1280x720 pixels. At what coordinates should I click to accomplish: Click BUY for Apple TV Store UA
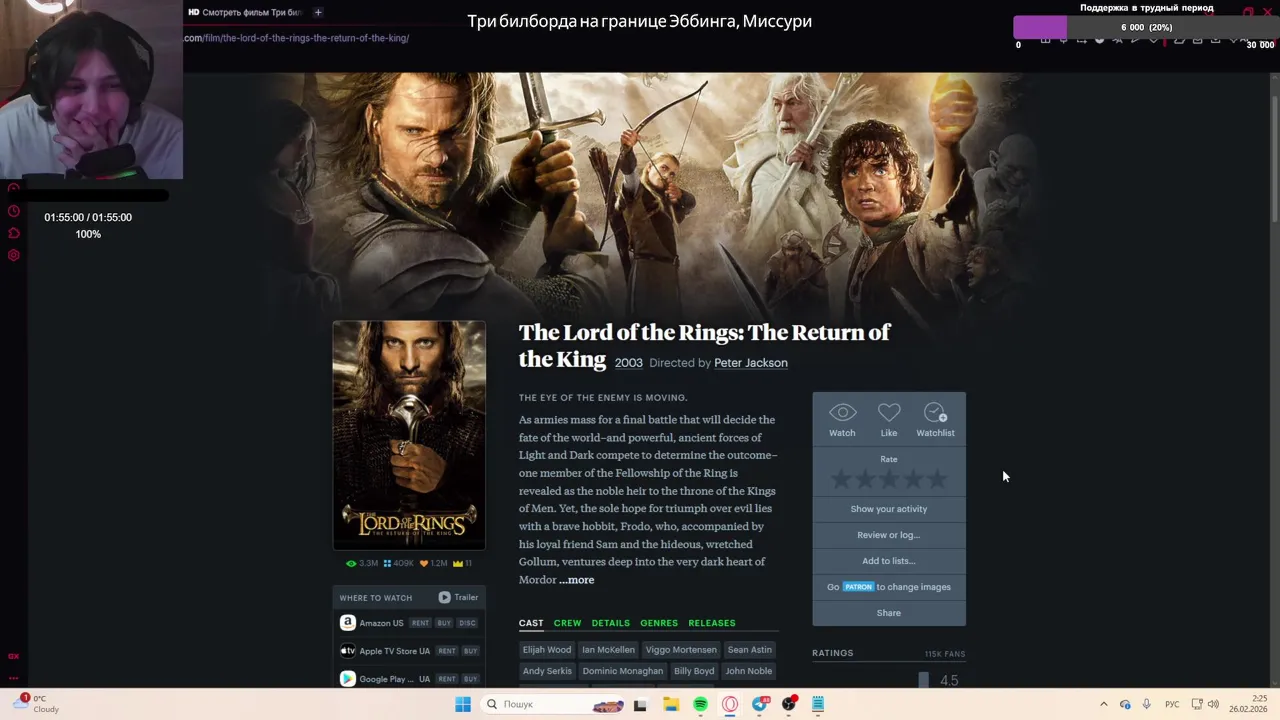tap(470, 651)
